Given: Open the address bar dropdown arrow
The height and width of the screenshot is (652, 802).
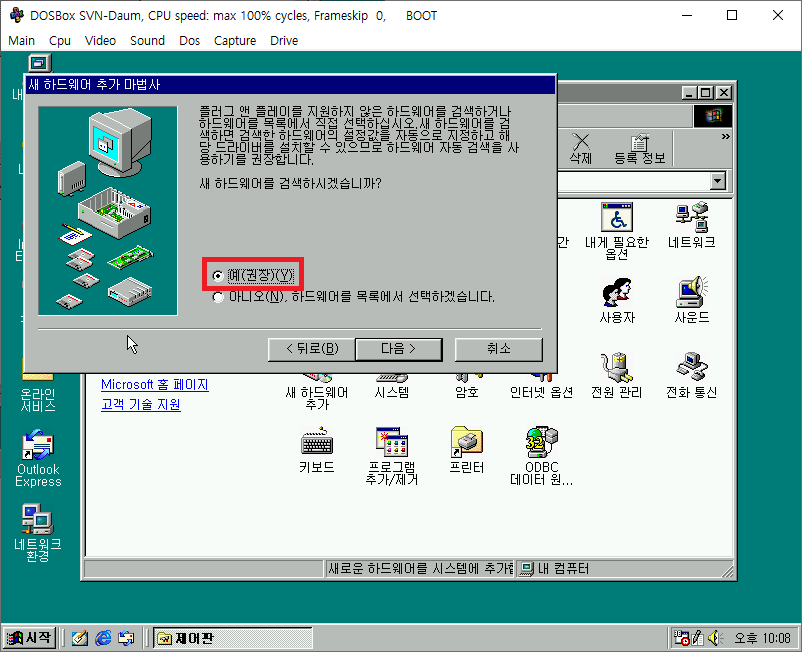Looking at the screenshot, I should (718, 181).
